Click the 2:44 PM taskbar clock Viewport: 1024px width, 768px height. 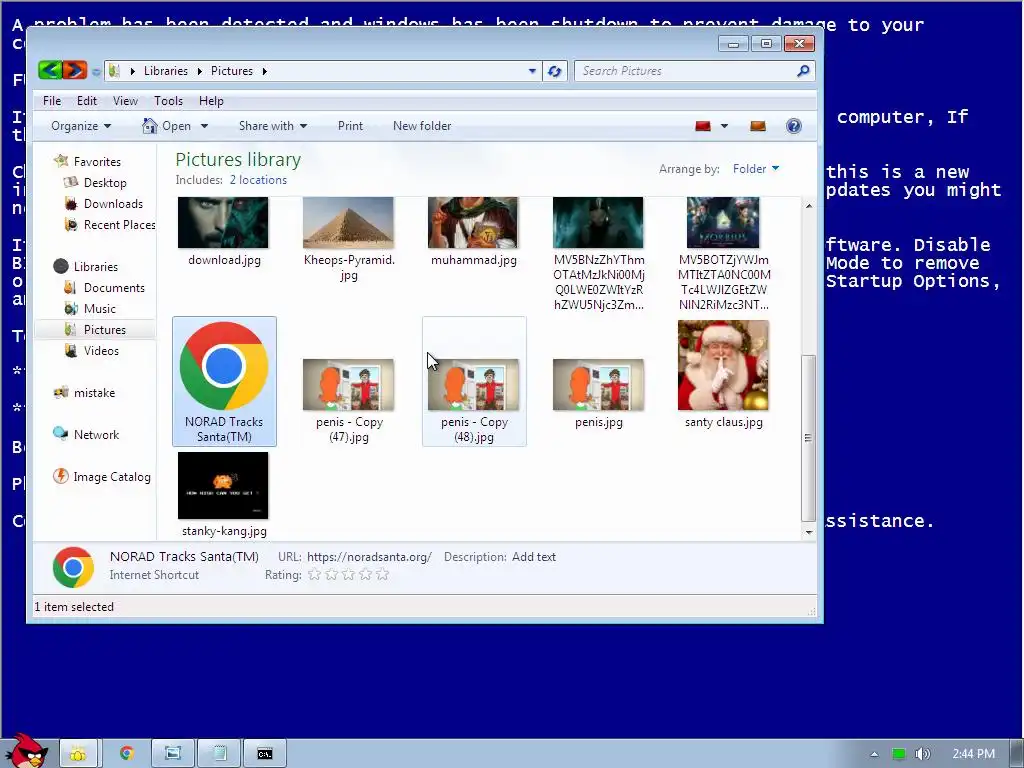(973, 754)
